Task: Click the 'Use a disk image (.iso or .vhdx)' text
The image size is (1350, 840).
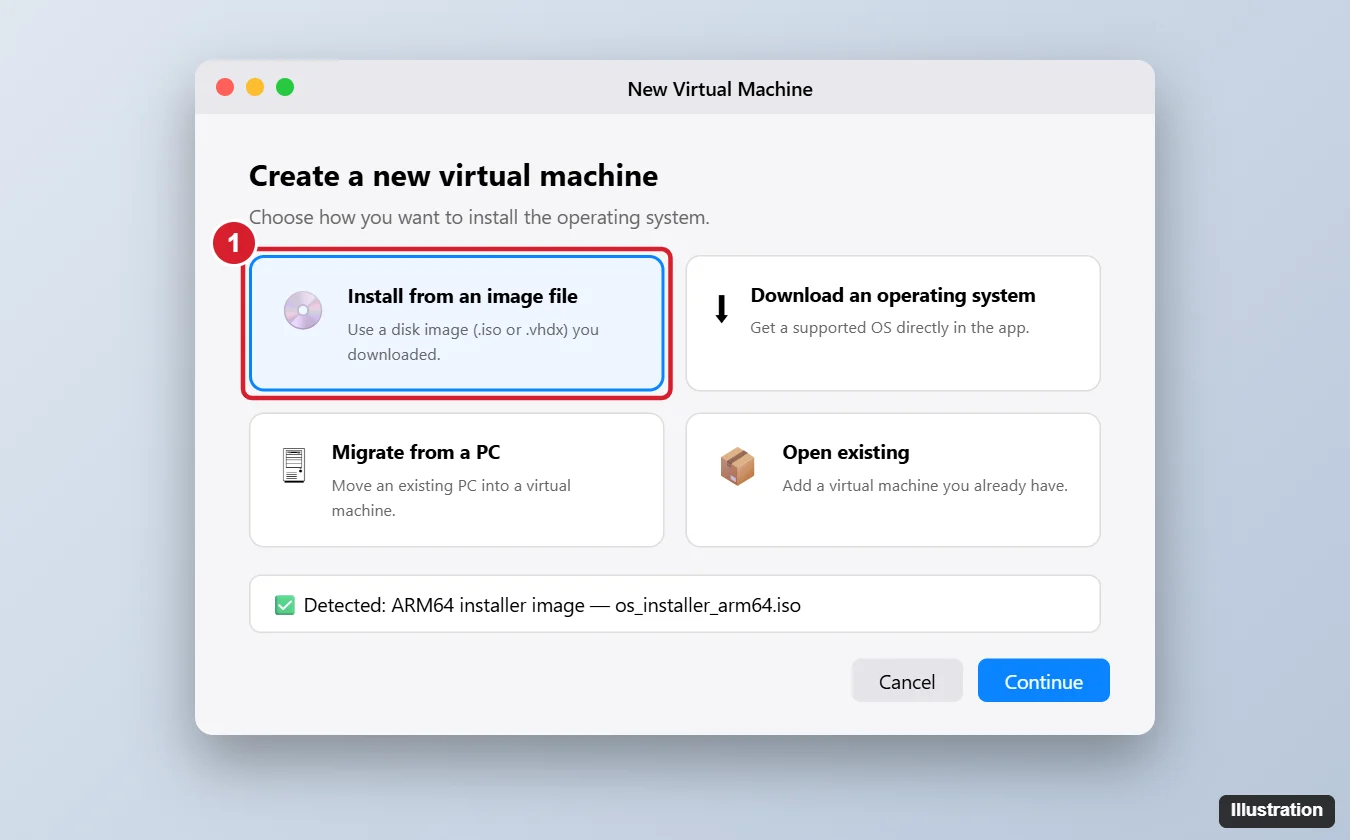Action: [x=473, y=341]
